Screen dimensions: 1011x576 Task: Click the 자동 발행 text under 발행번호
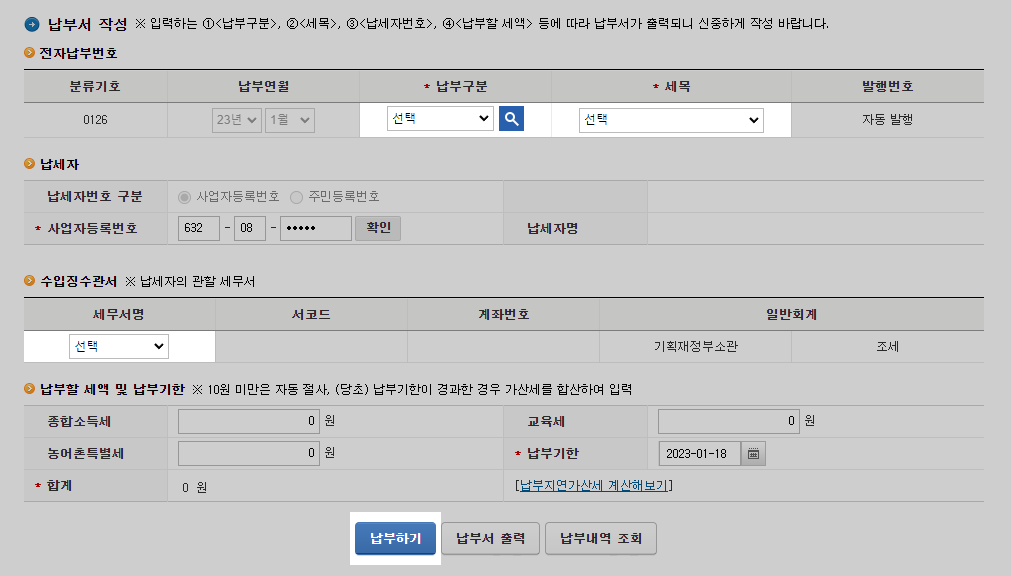pyautogui.click(x=887, y=119)
